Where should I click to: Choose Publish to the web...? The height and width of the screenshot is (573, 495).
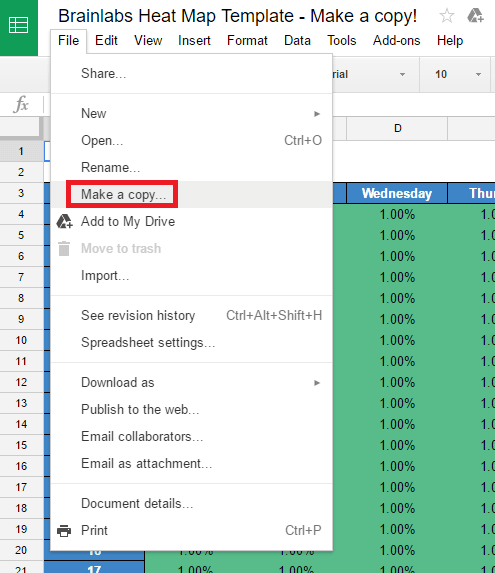click(x=191, y=410)
